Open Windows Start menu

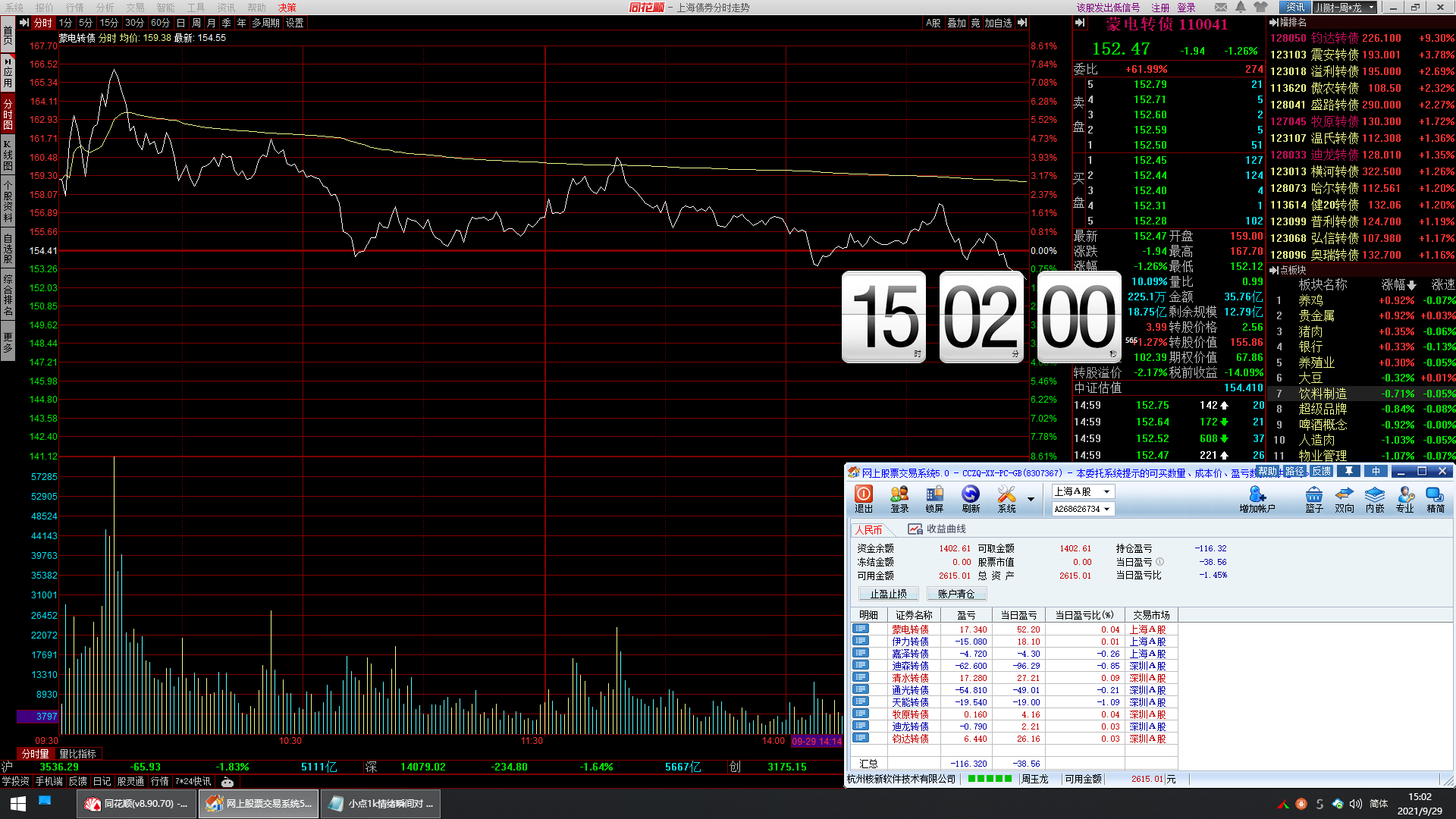point(18,803)
